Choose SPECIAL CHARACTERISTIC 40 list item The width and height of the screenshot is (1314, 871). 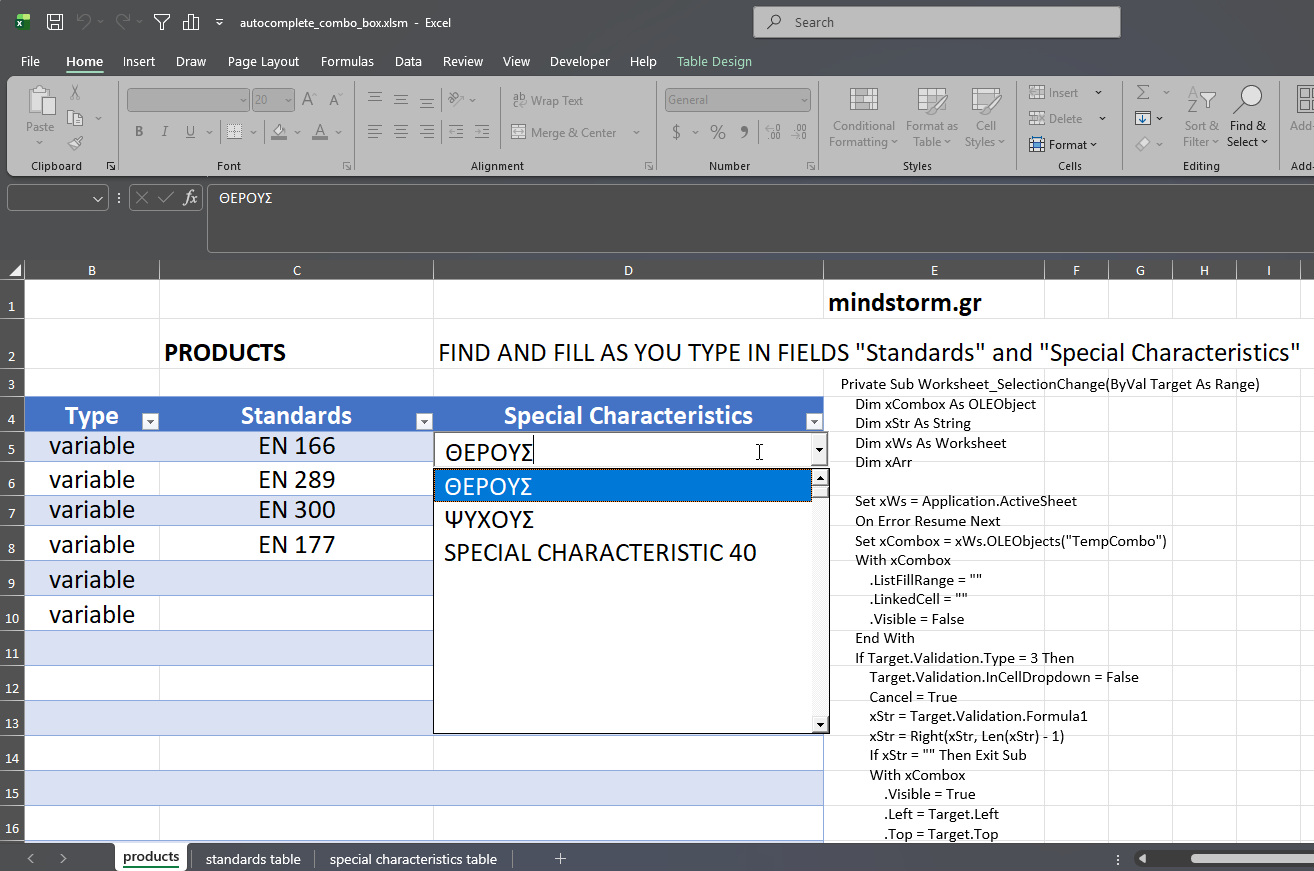click(600, 553)
